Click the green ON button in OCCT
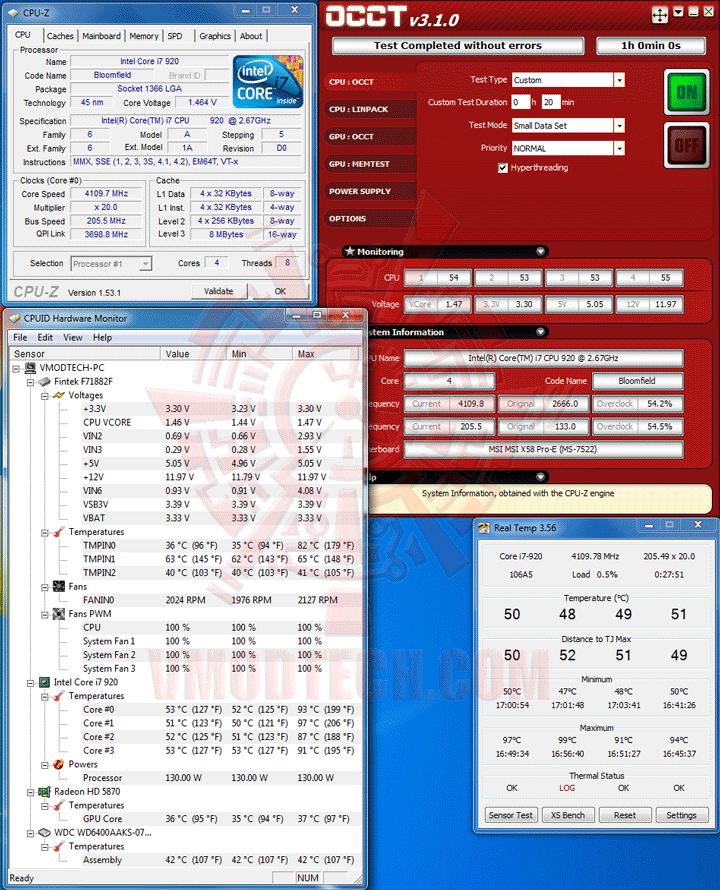The width and height of the screenshot is (720, 890). click(x=686, y=91)
